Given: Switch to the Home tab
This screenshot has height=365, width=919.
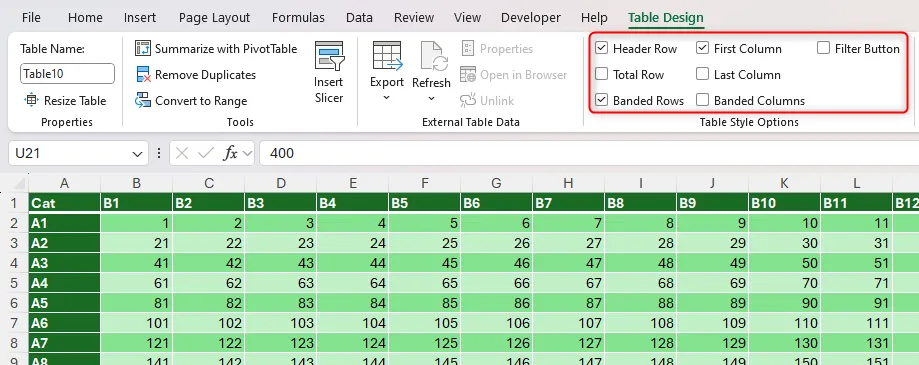Looking at the screenshot, I should click(x=85, y=18).
